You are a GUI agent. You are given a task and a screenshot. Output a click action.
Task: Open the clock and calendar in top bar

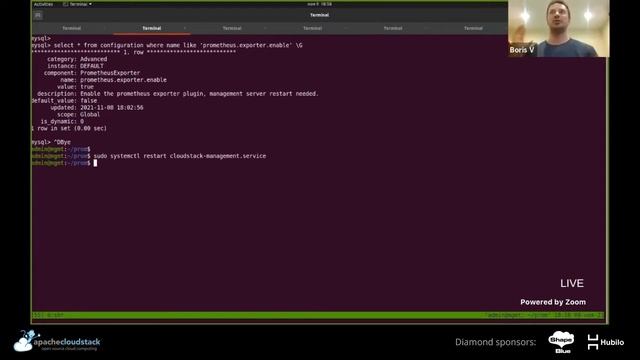[x=320, y=4]
